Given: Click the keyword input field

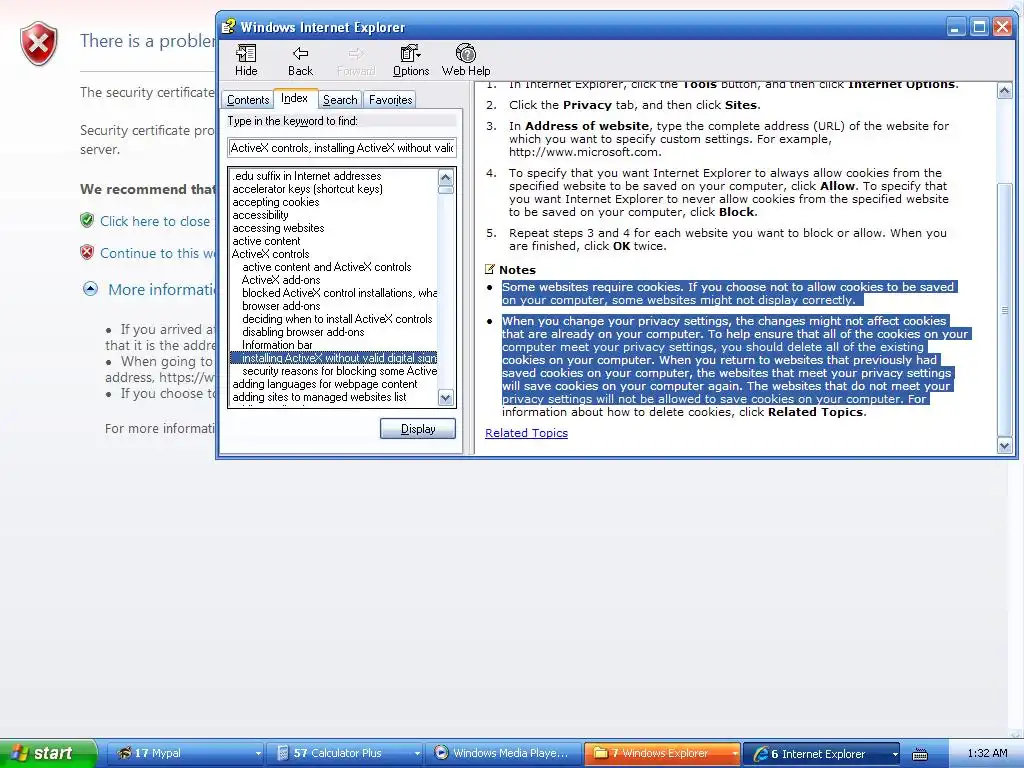Looking at the screenshot, I should click(x=342, y=148).
